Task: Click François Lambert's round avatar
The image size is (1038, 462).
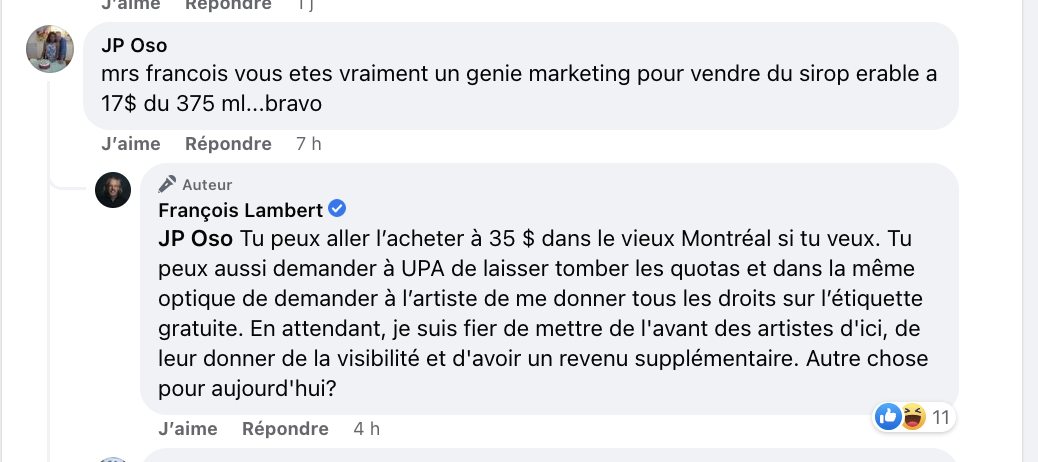Action: [113, 190]
